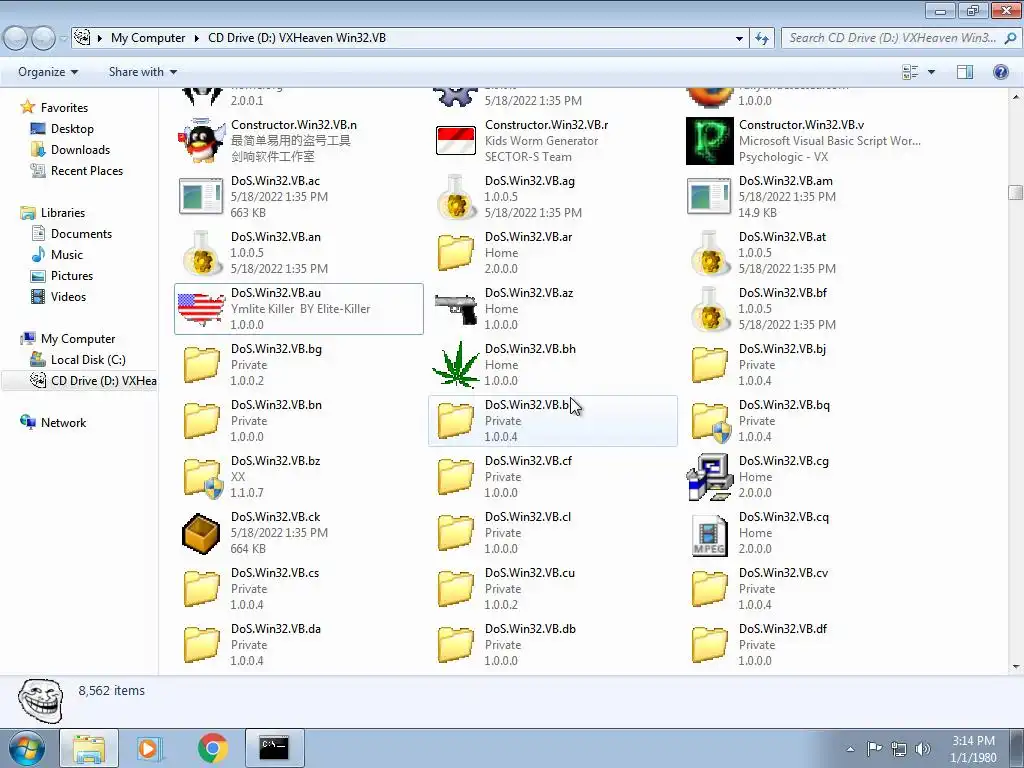Open Chrome from the taskbar

pyautogui.click(x=212, y=748)
